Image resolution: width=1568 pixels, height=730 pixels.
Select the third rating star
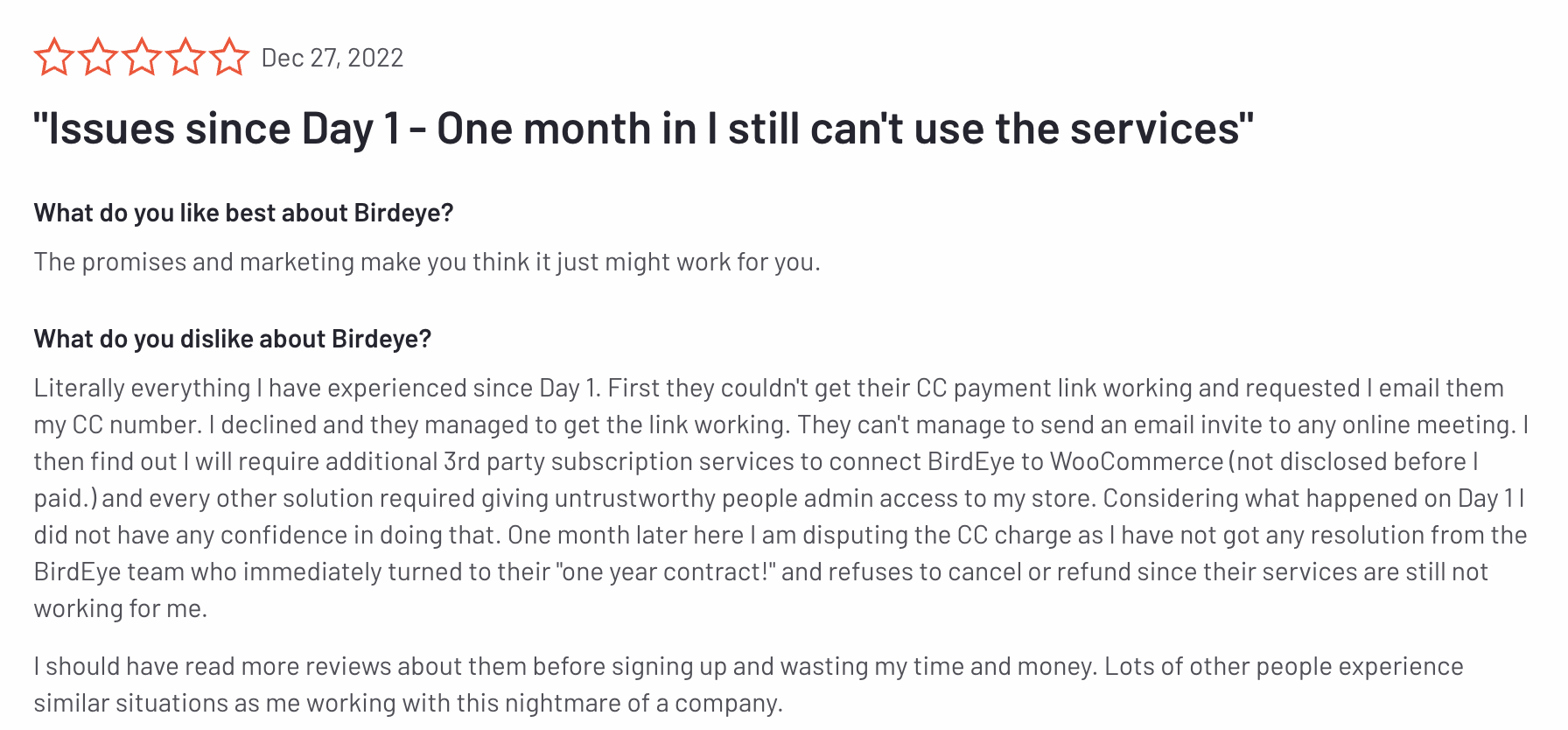tap(141, 57)
